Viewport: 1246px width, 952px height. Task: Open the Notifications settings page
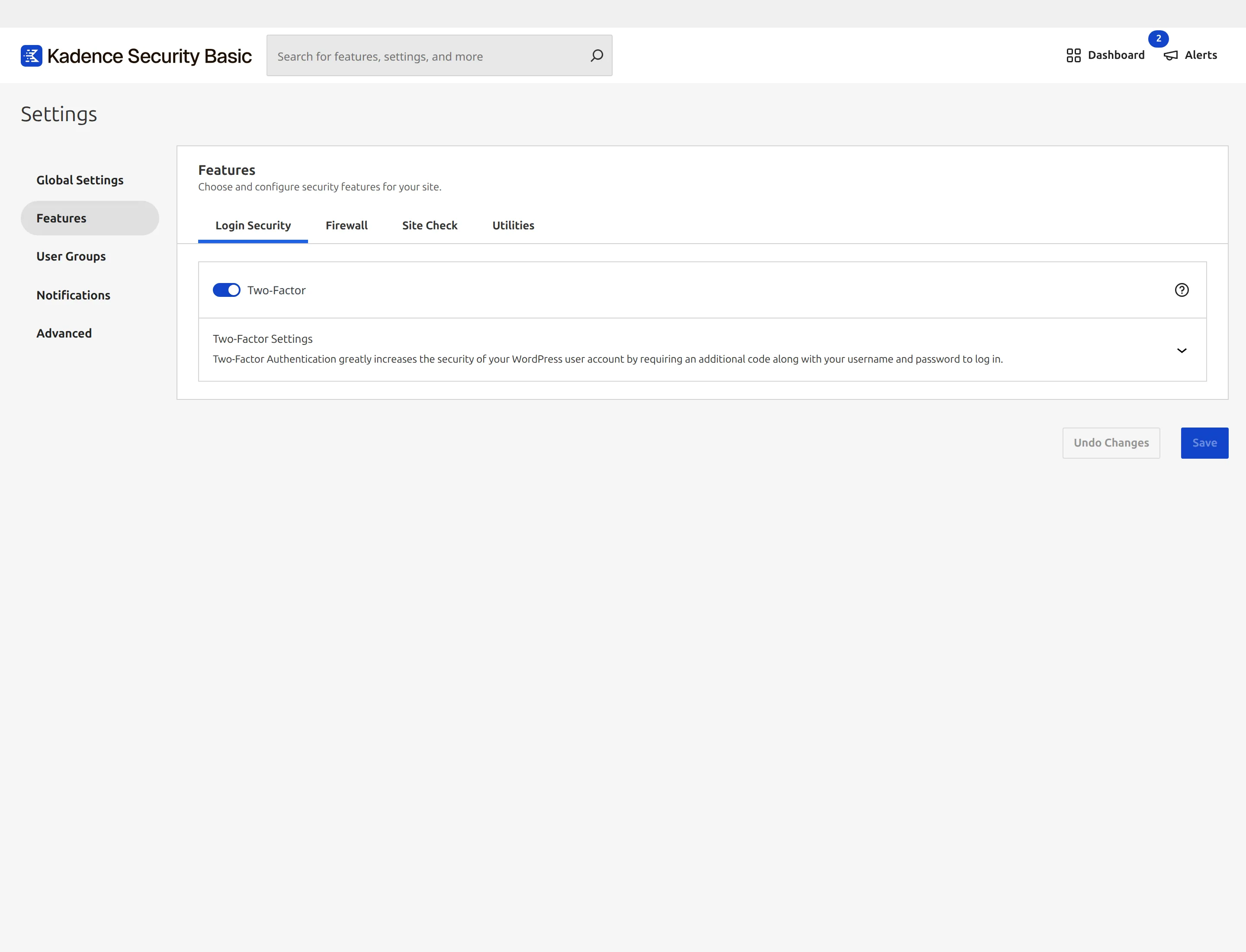tap(73, 295)
